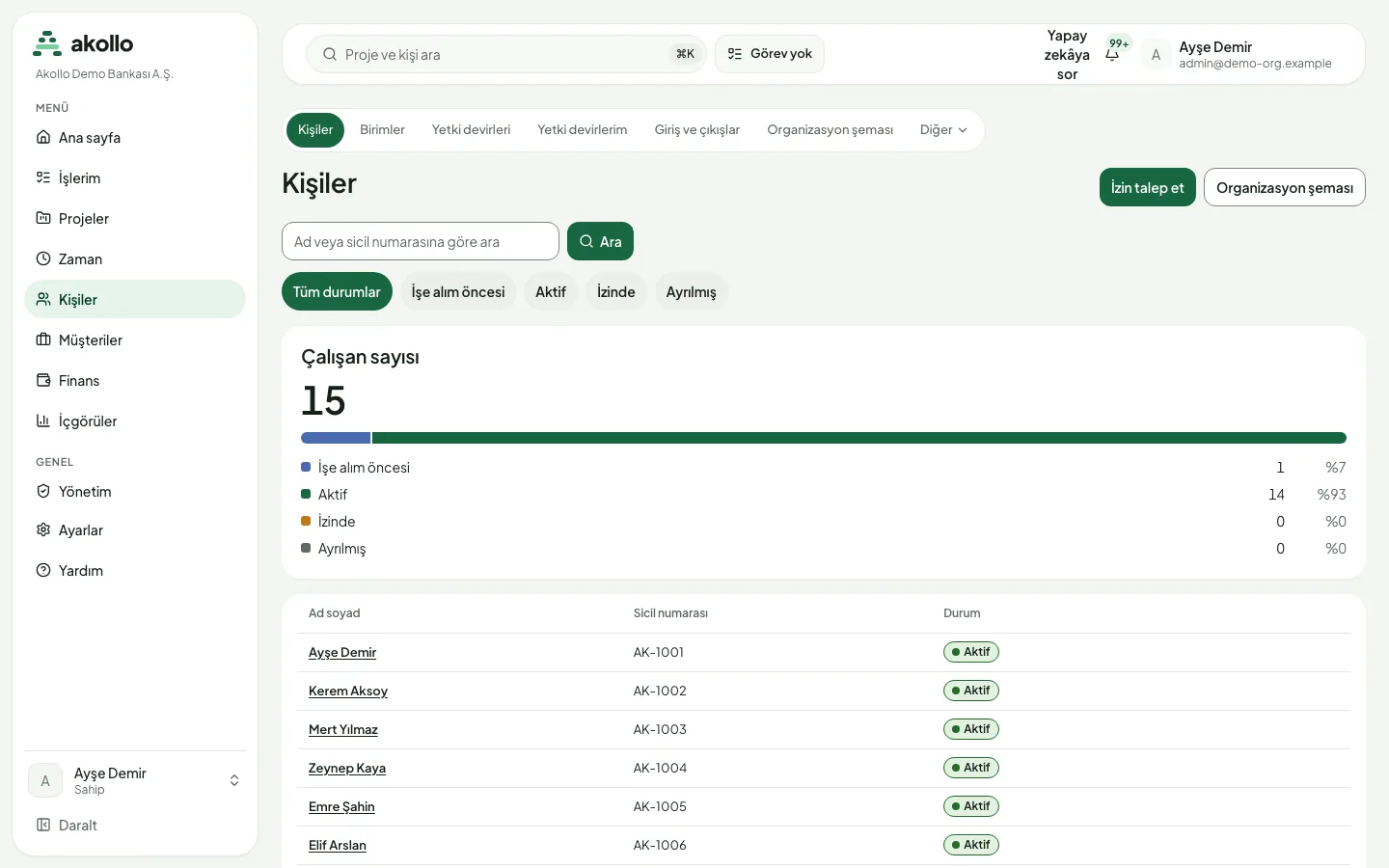Open Yardım question mark icon
Screen dimensions: 1389x868
coord(43,570)
